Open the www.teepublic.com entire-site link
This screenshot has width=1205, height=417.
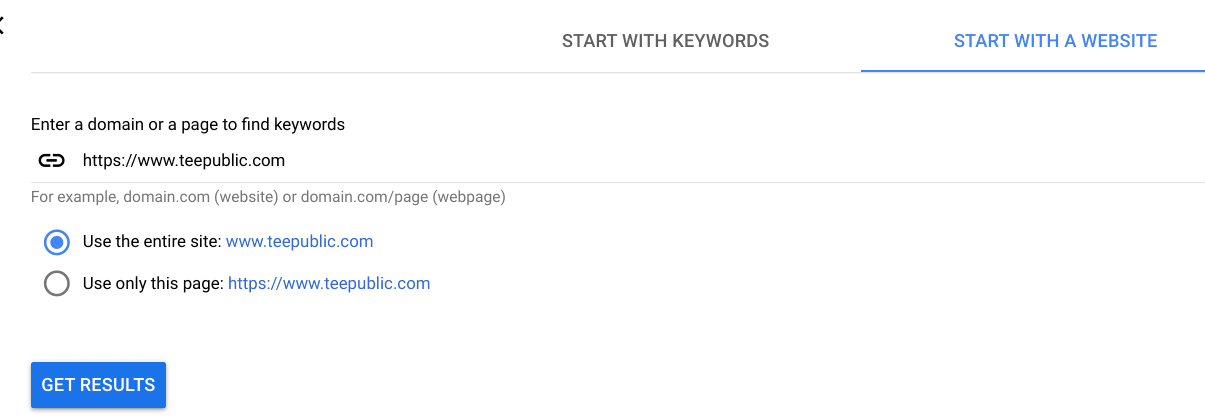coord(300,242)
